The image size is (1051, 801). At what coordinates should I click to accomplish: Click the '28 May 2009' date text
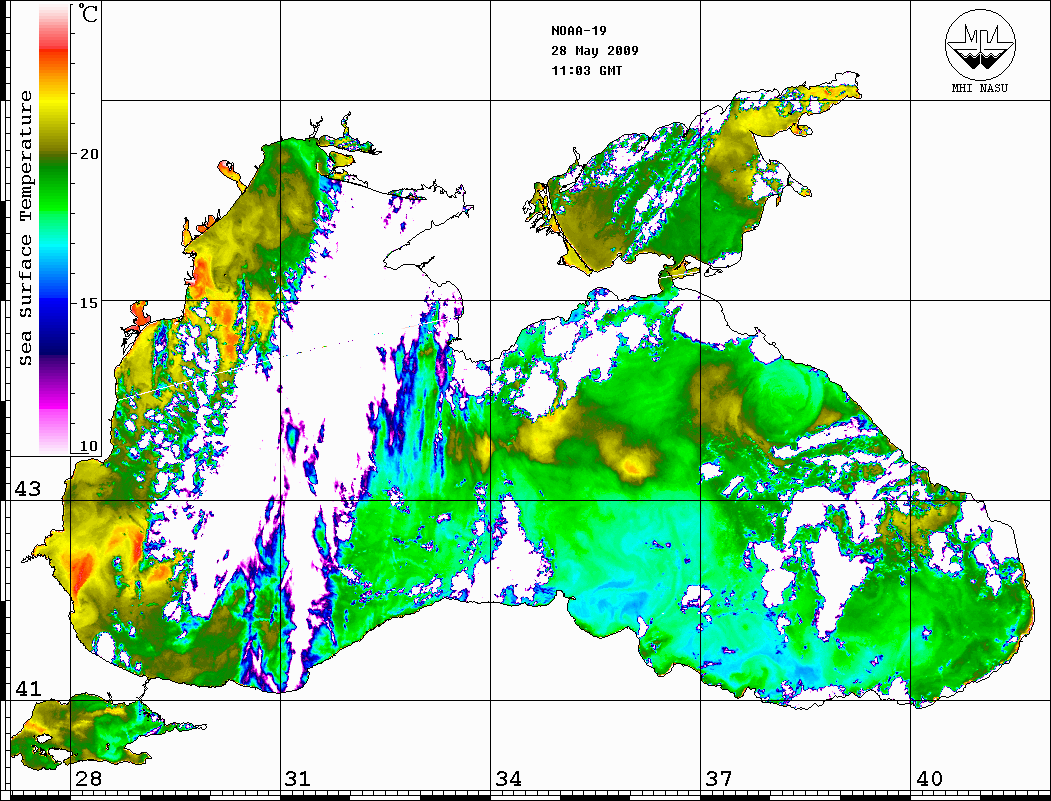click(x=595, y=51)
